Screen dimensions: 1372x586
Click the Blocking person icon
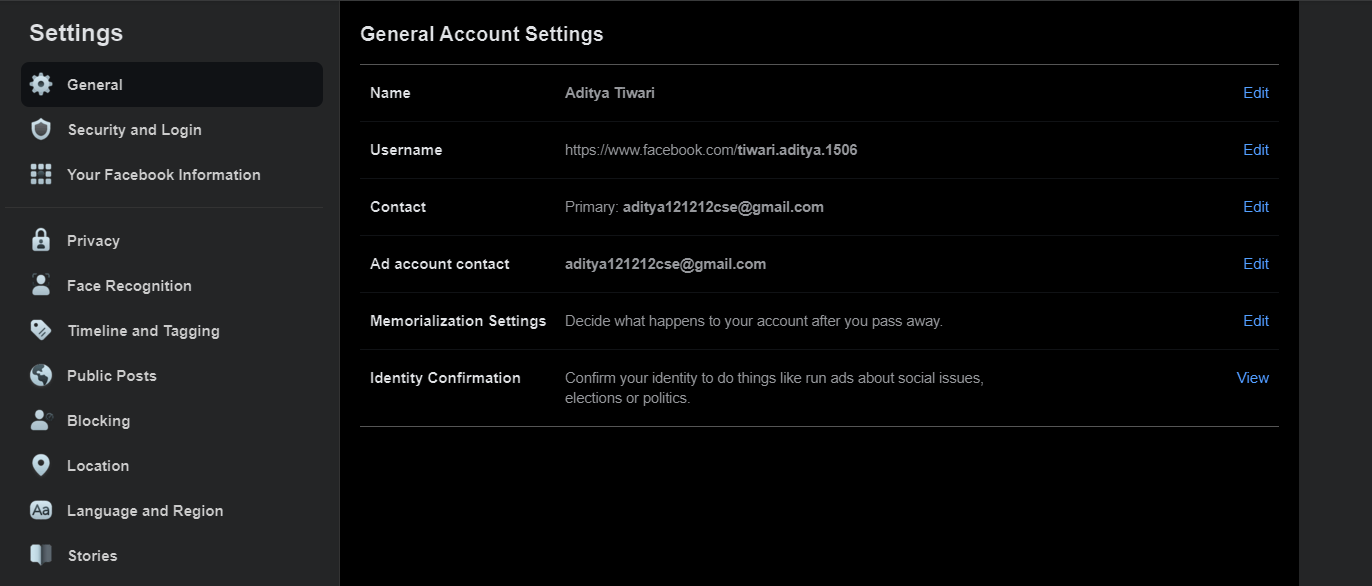click(41, 421)
